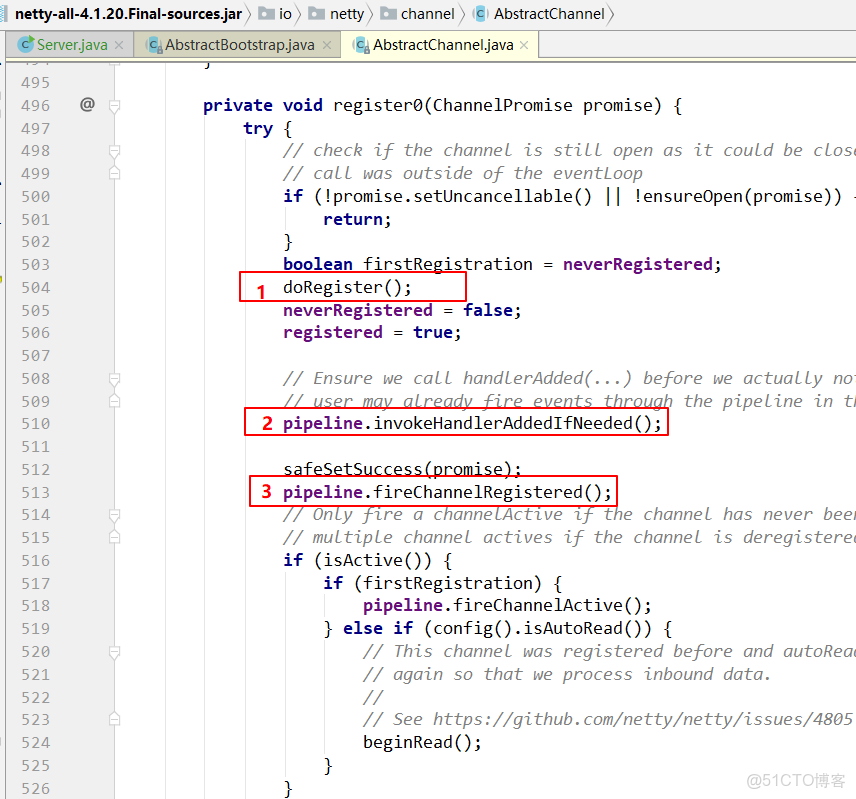This screenshot has height=799, width=856.
Task: Click the jar file icon in breadcrumb
Action: click(x=3, y=14)
